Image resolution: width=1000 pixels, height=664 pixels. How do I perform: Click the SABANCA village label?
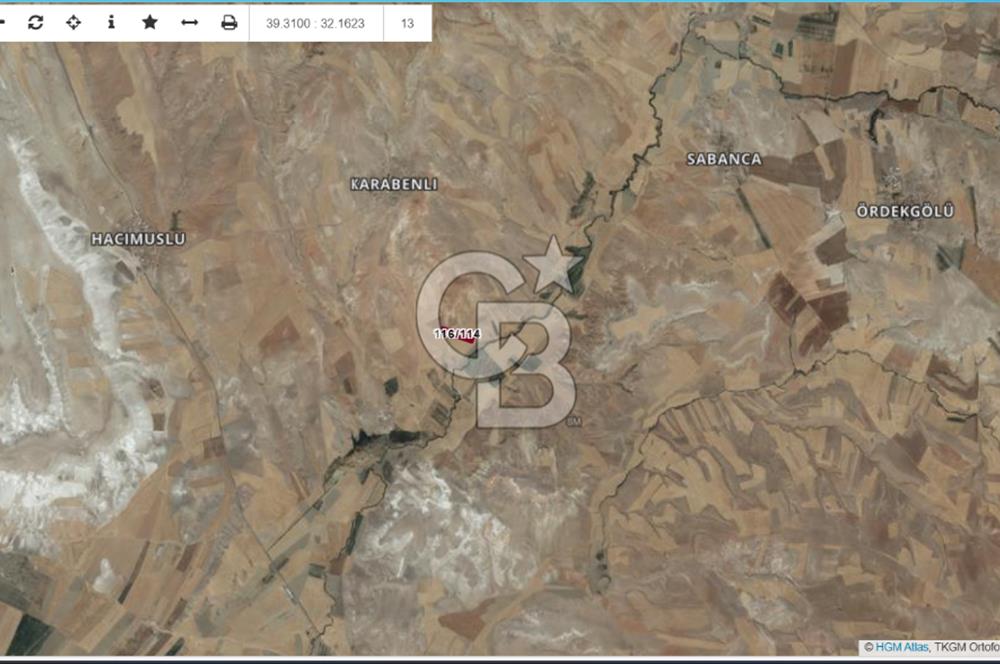pyautogui.click(x=724, y=159)
